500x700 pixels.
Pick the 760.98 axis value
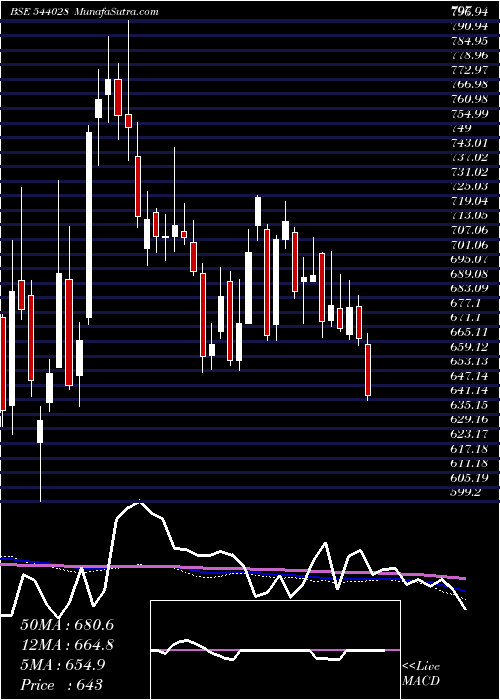[x=472, y=99]
